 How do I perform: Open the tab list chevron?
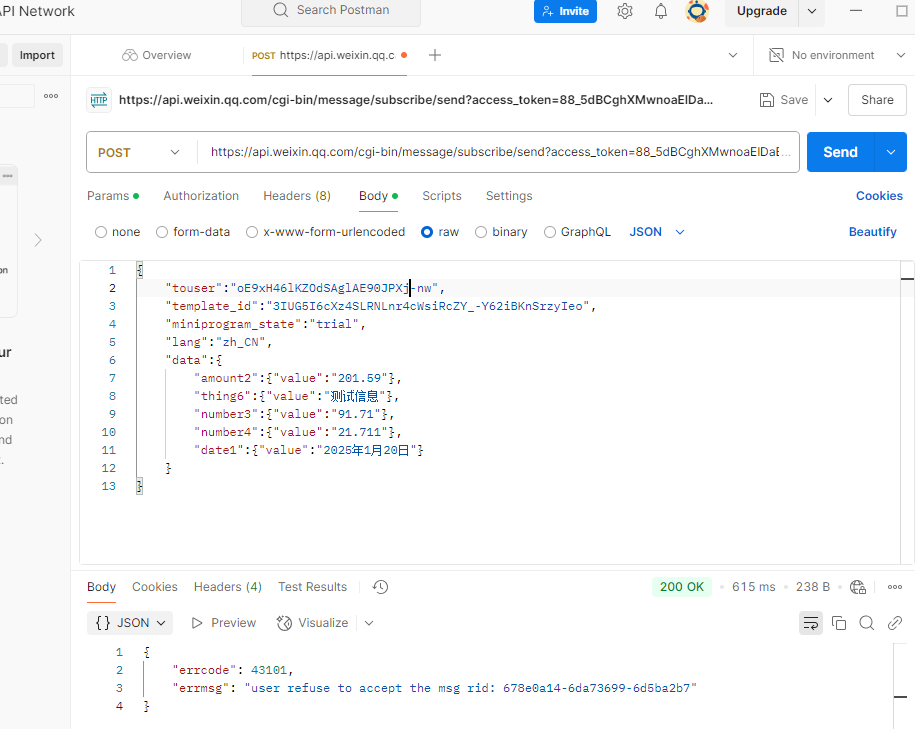pyautogui.click(x=733, y=55)
